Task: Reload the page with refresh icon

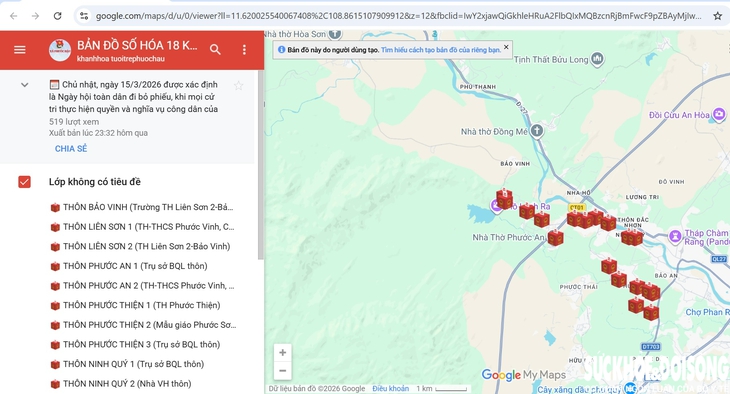Action: (x=57, y=16)
